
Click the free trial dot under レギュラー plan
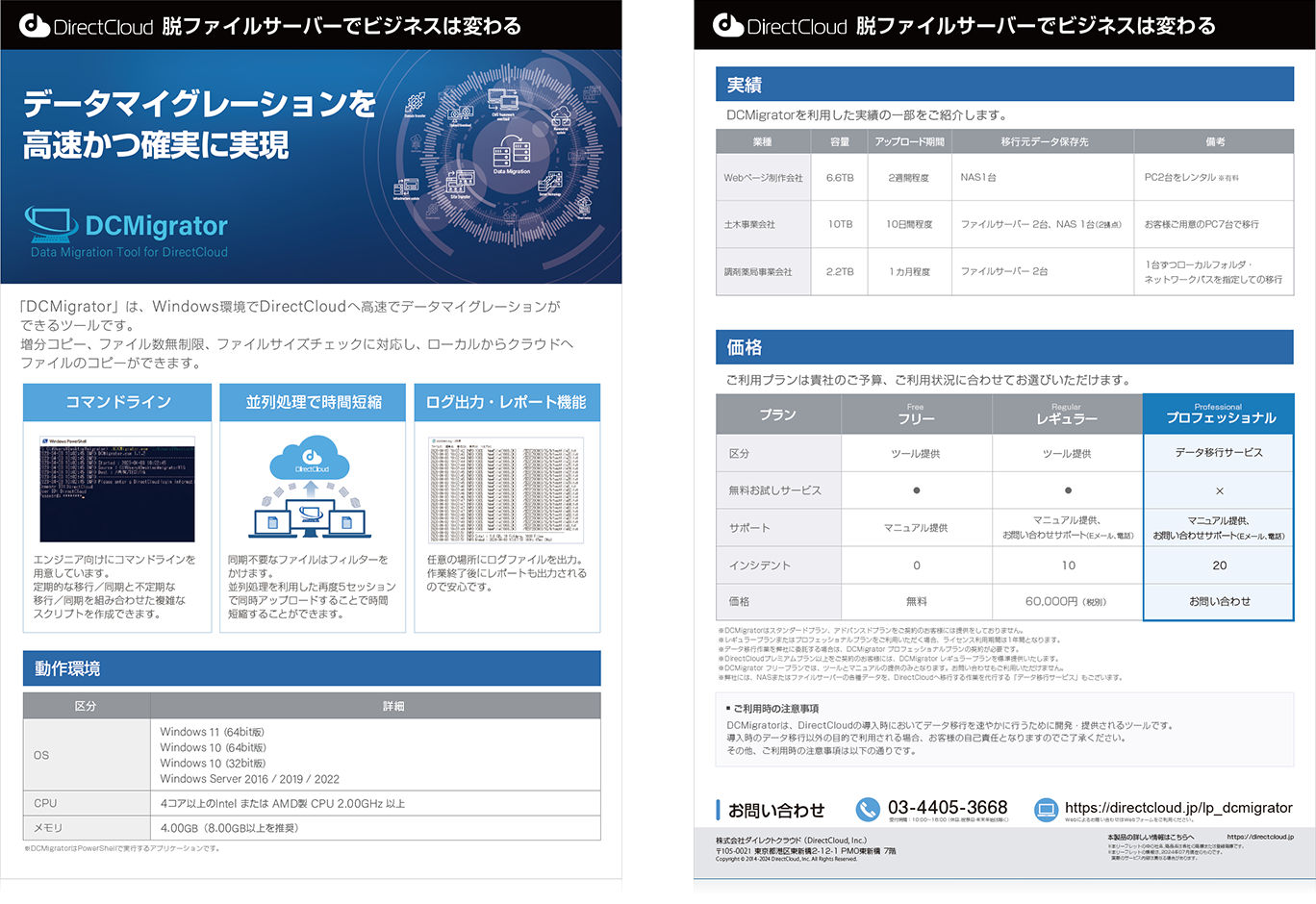(x=1068, y=490)
